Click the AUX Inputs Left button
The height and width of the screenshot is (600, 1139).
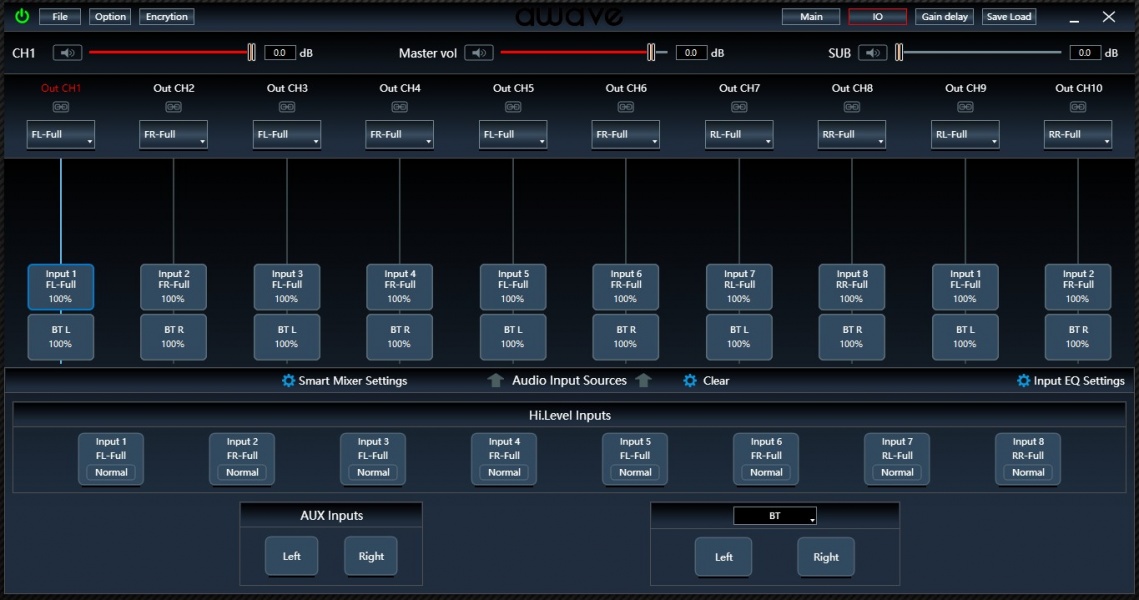pyautogui.click(x=291, y=557)
